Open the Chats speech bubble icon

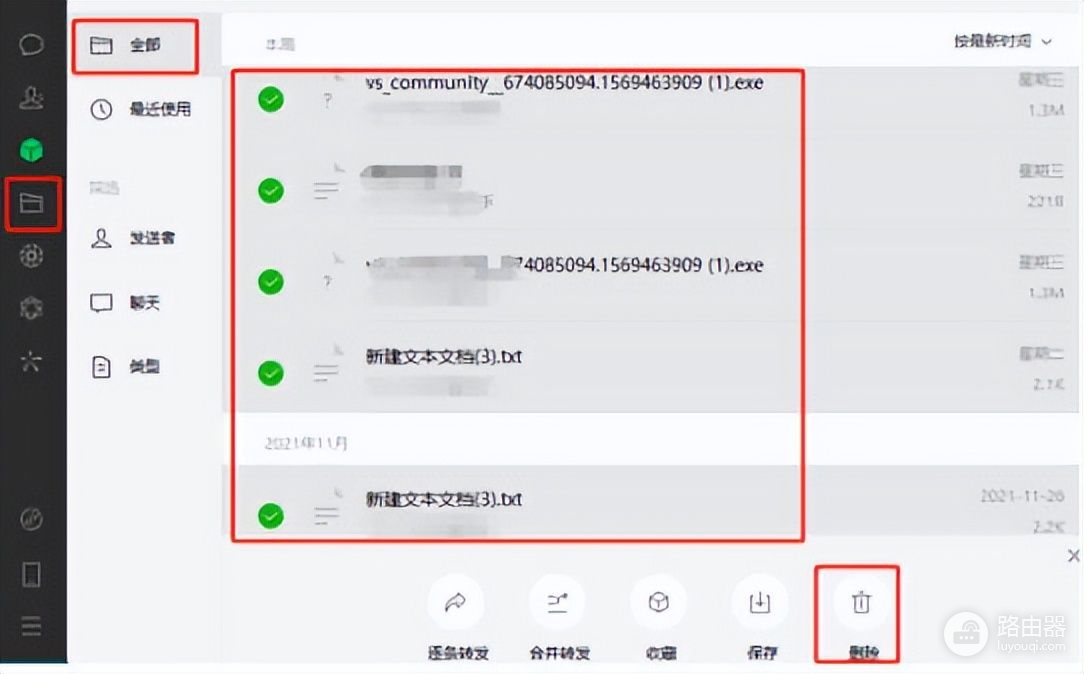click(31, 46)
